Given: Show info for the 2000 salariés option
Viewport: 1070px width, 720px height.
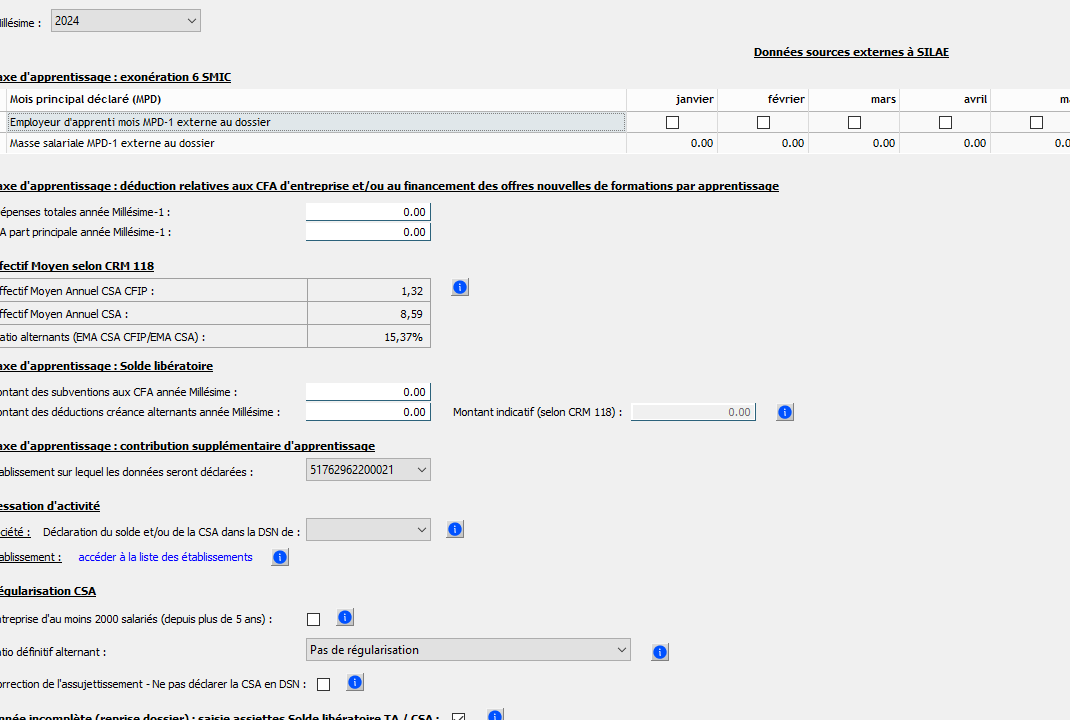Looking at the screenshot, I should 345,618.
